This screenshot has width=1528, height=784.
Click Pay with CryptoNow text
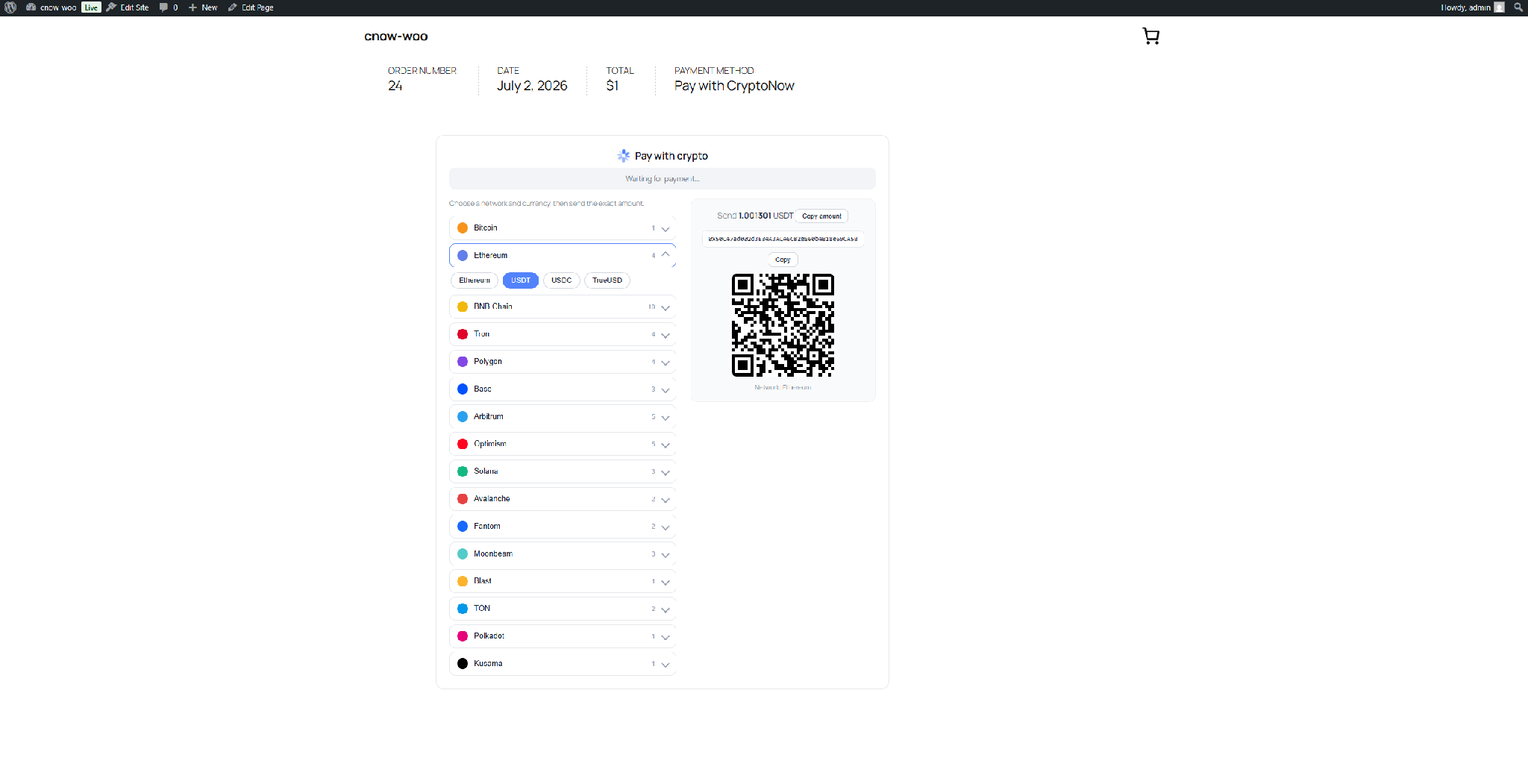(x=734, y=86)
